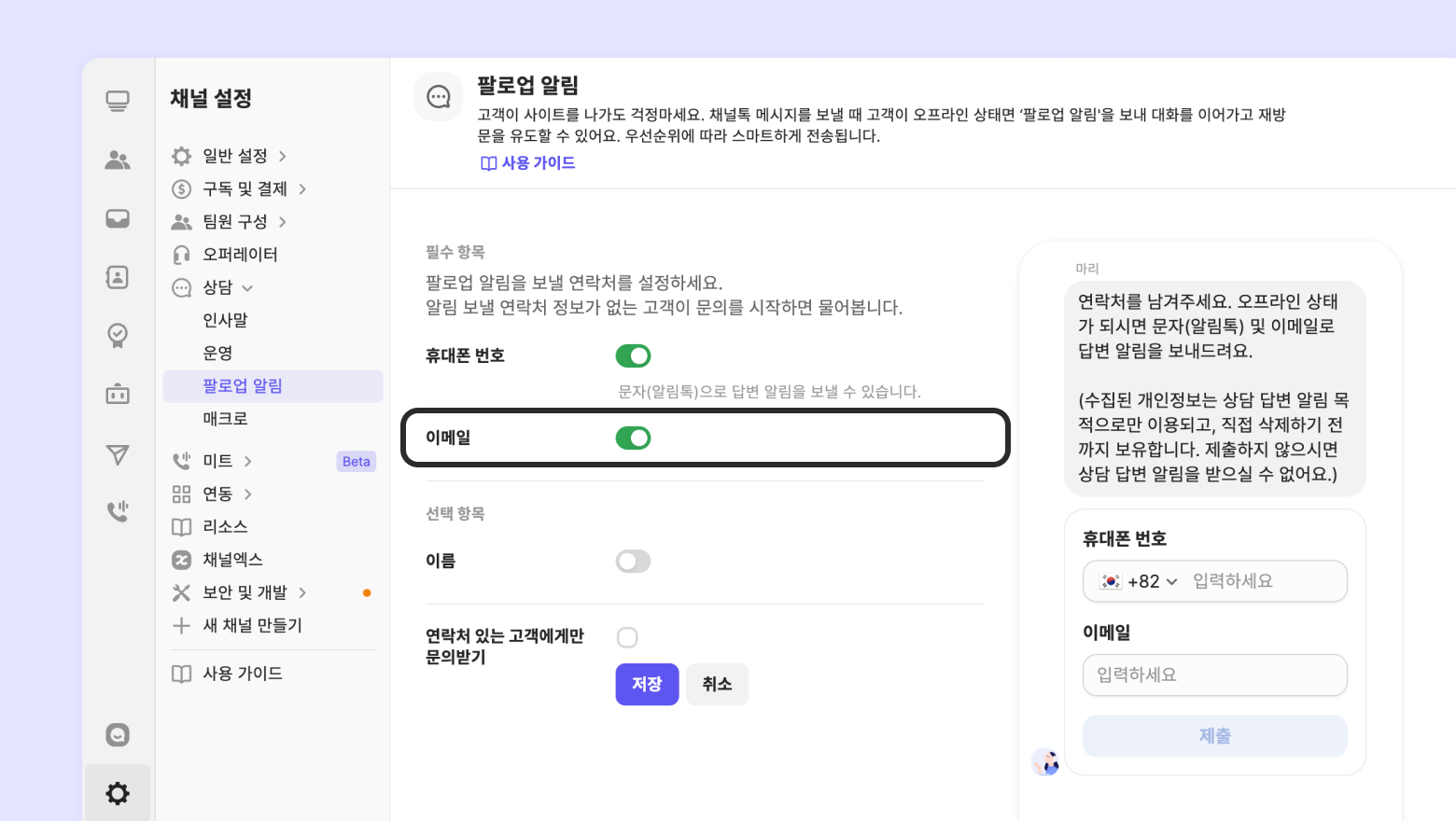1456x821 pixels.
Task: Click the settings gear icon in rail
Action: point(118,793)
